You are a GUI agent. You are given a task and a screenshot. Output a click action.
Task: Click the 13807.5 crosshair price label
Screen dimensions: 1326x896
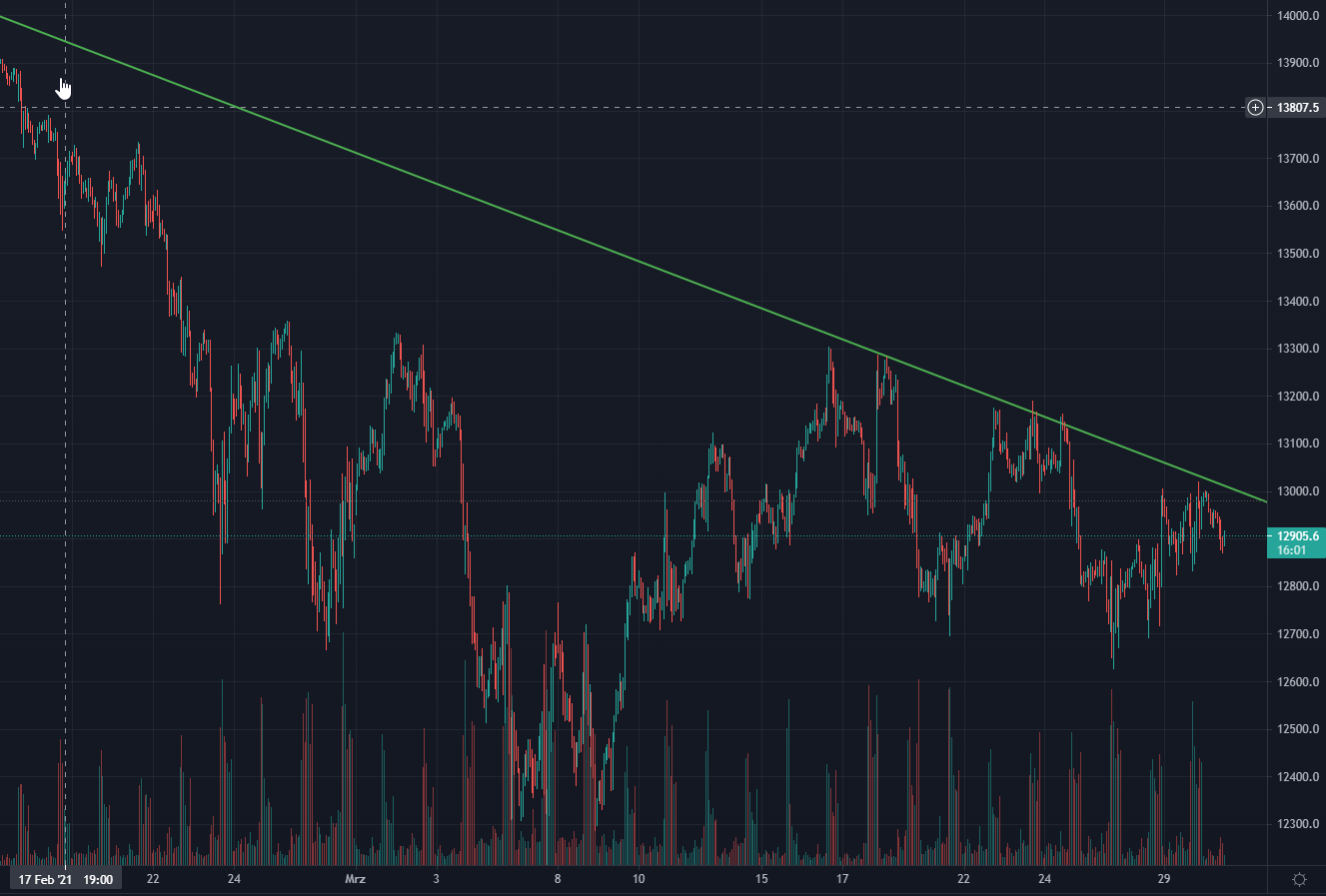(x=1298, y=107)
